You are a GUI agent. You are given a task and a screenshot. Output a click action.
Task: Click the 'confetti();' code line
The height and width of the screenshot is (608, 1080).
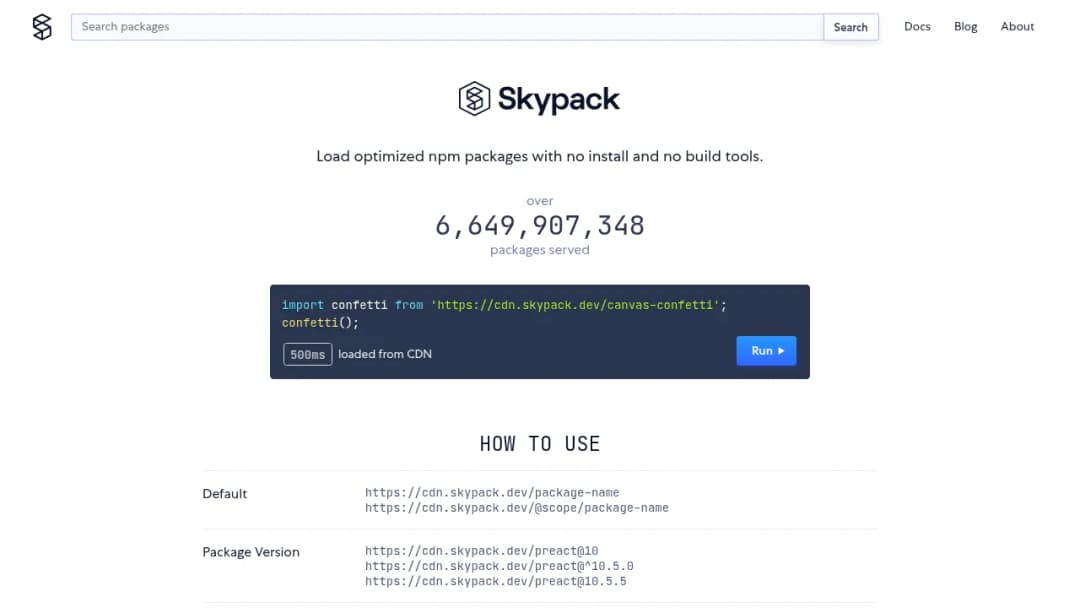tap(320, 322)
